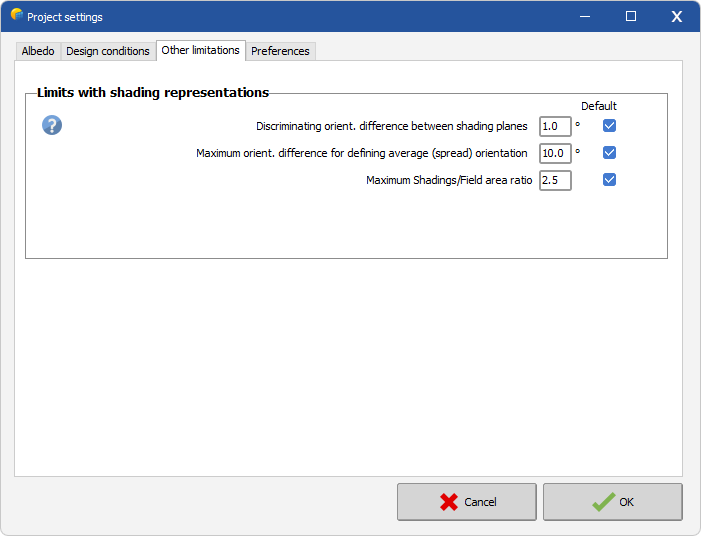This screenshot has width=701, height=536.
Task: Cancel the project settings dialog
Action: [467, 502]
